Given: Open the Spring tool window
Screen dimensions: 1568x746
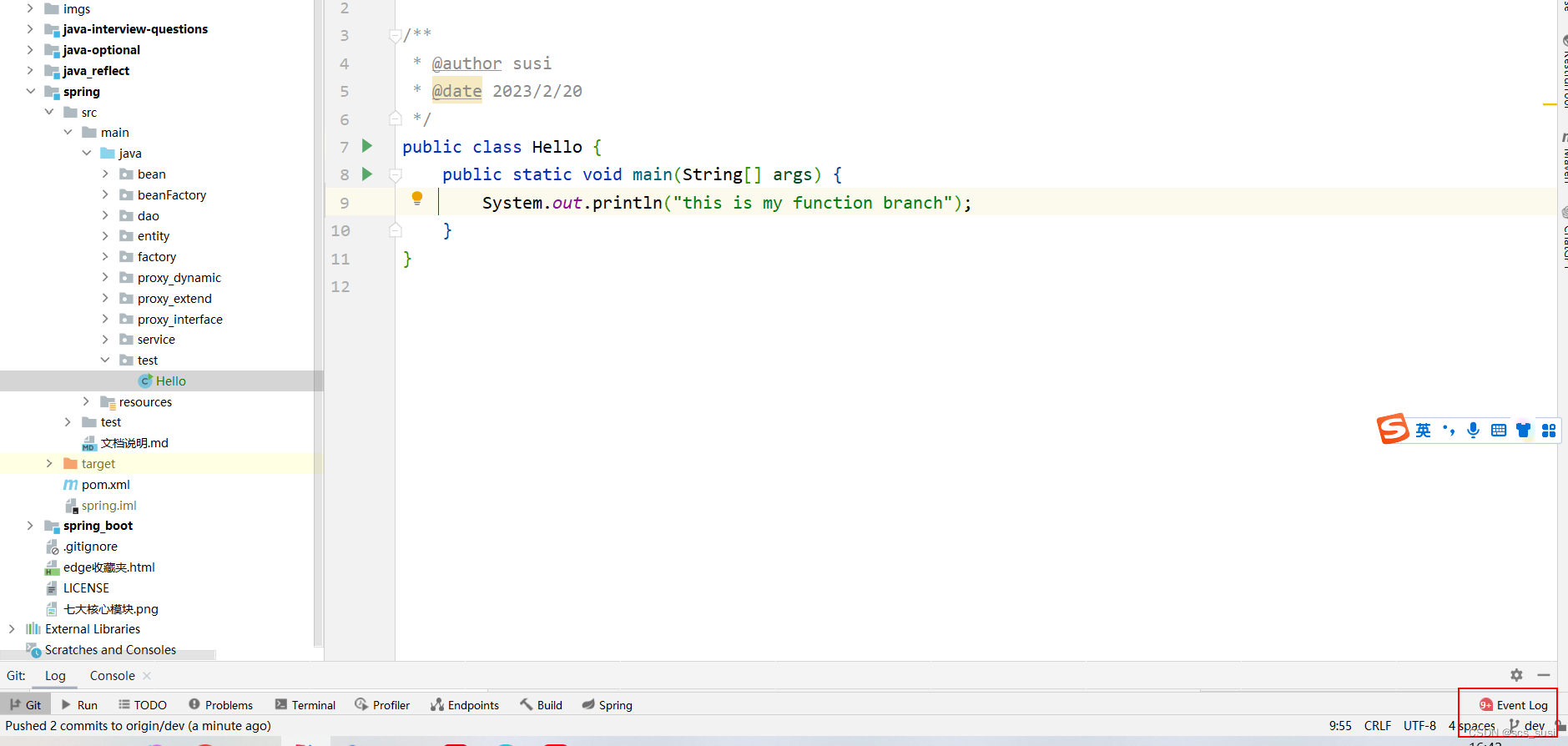Looking at the screenshot, I should (608, 705).
